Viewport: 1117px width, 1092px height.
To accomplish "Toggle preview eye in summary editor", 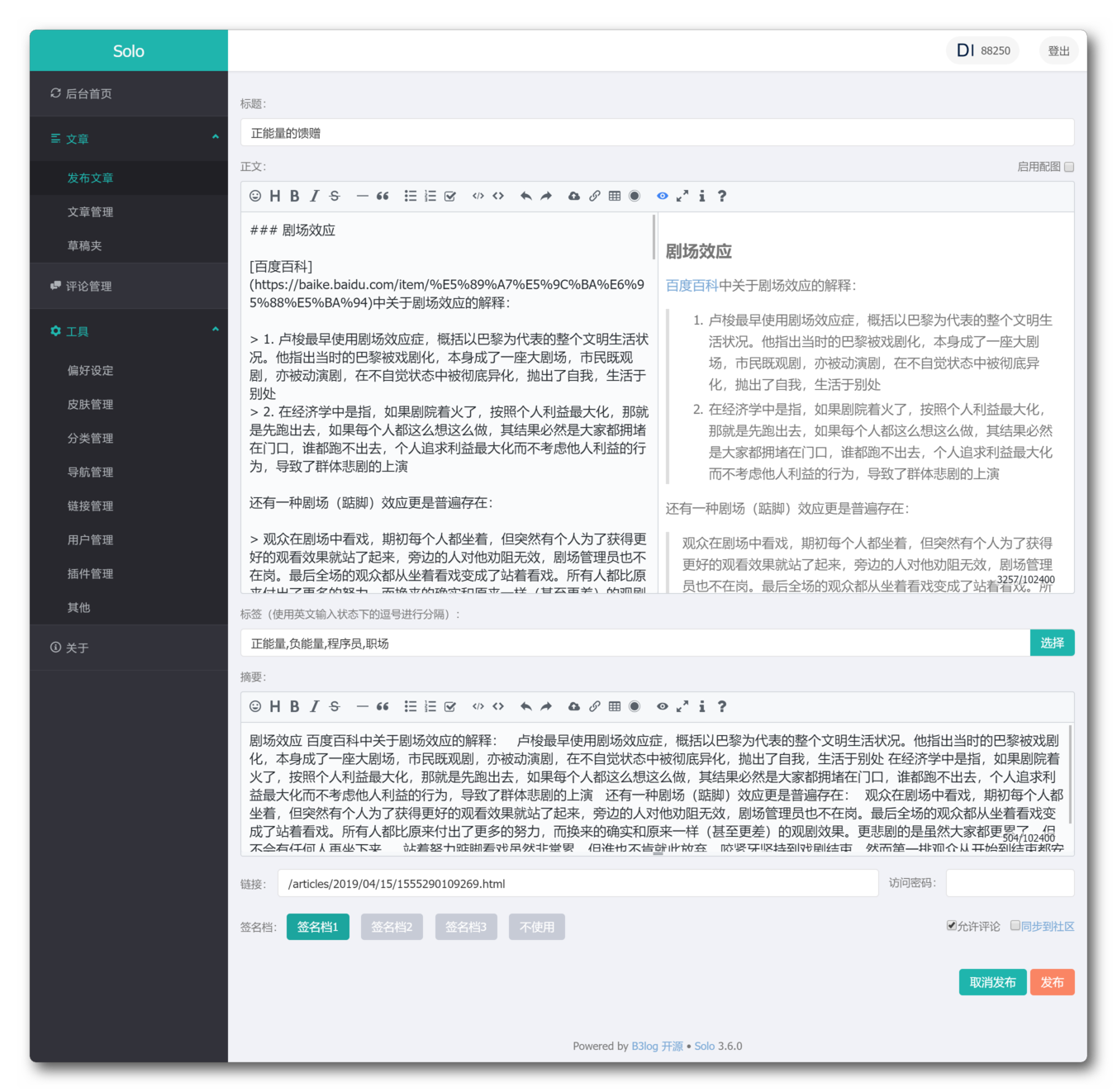I will pyautogui.click(x=663, y=706).
